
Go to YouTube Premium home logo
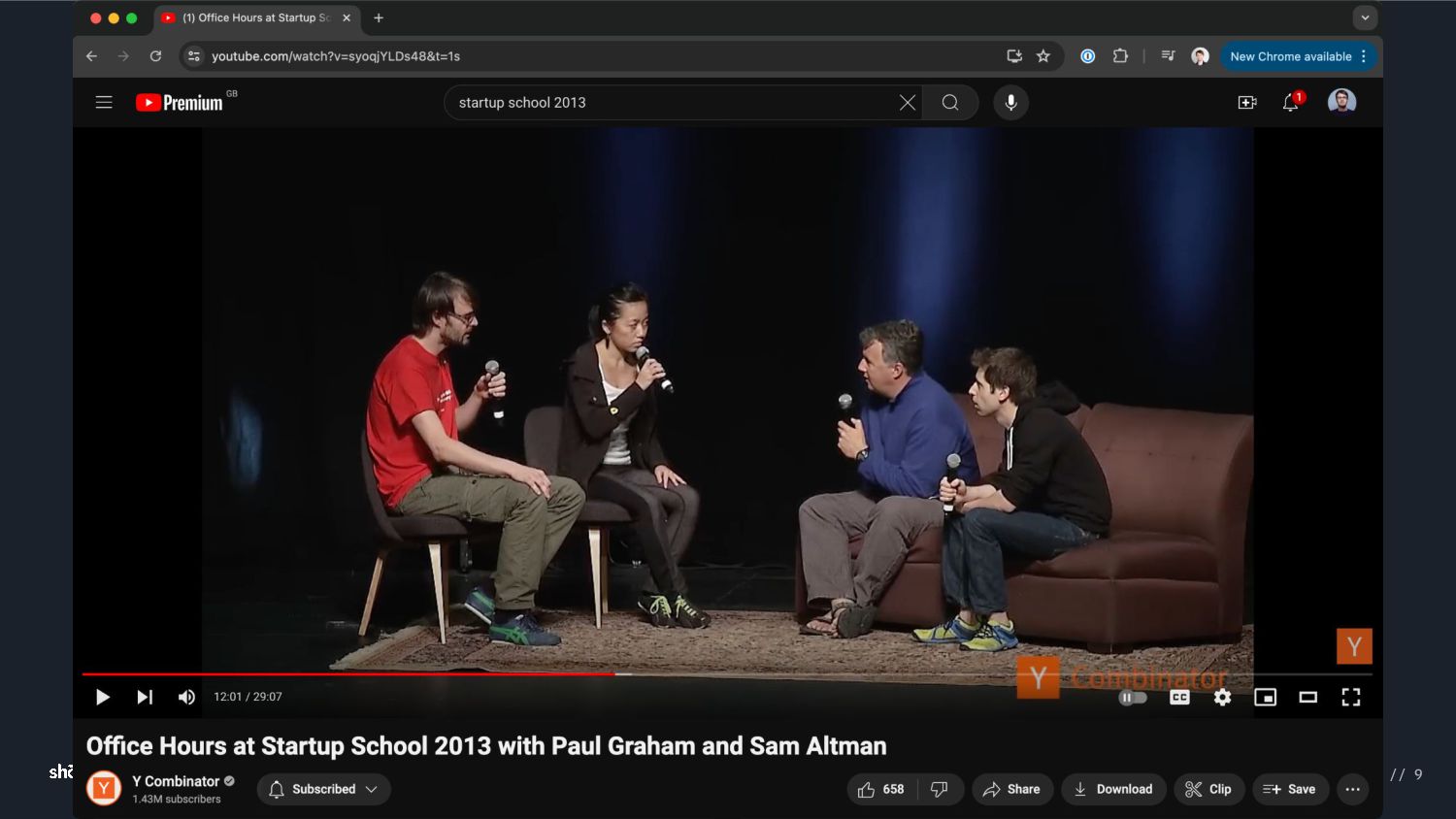(180, 102)
